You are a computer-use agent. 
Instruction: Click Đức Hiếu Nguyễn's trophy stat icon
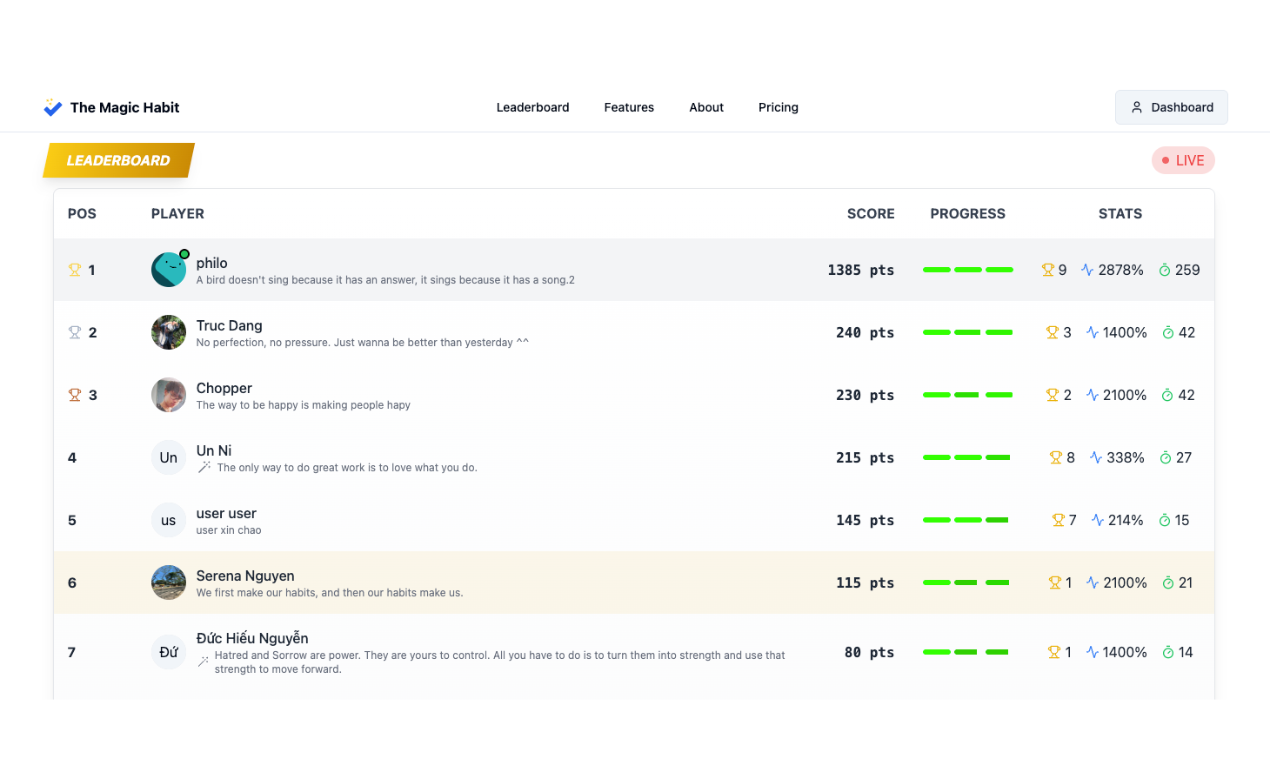click(x=1053, y=652)
